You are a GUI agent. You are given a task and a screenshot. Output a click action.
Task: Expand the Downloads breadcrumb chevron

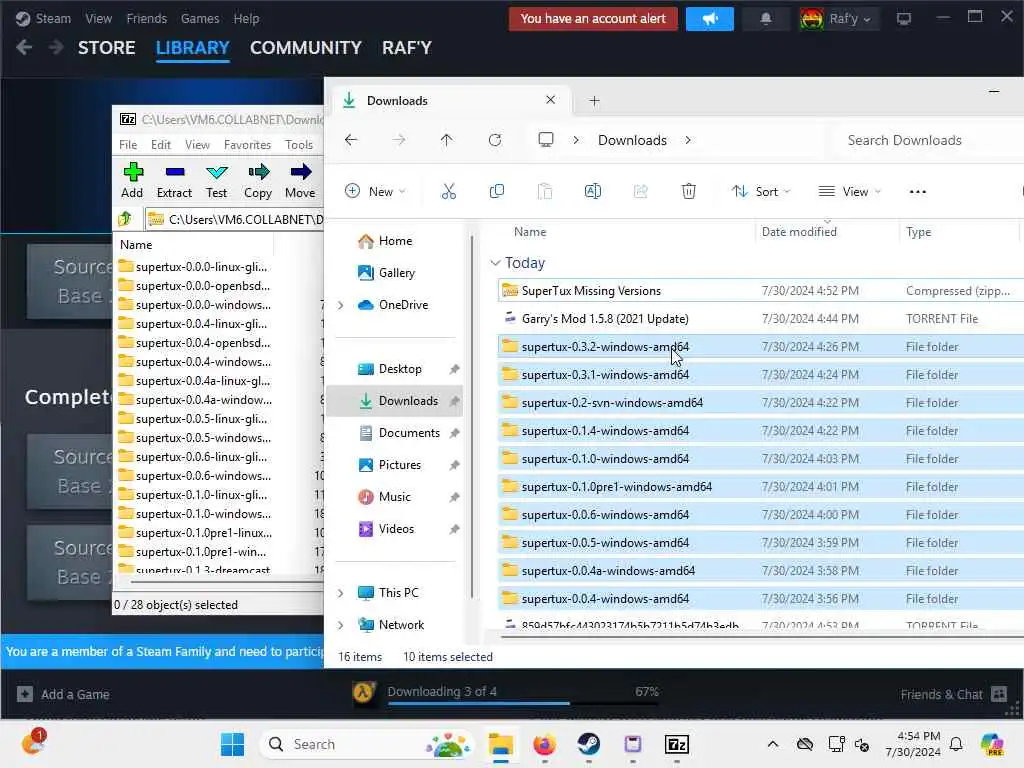688,140
